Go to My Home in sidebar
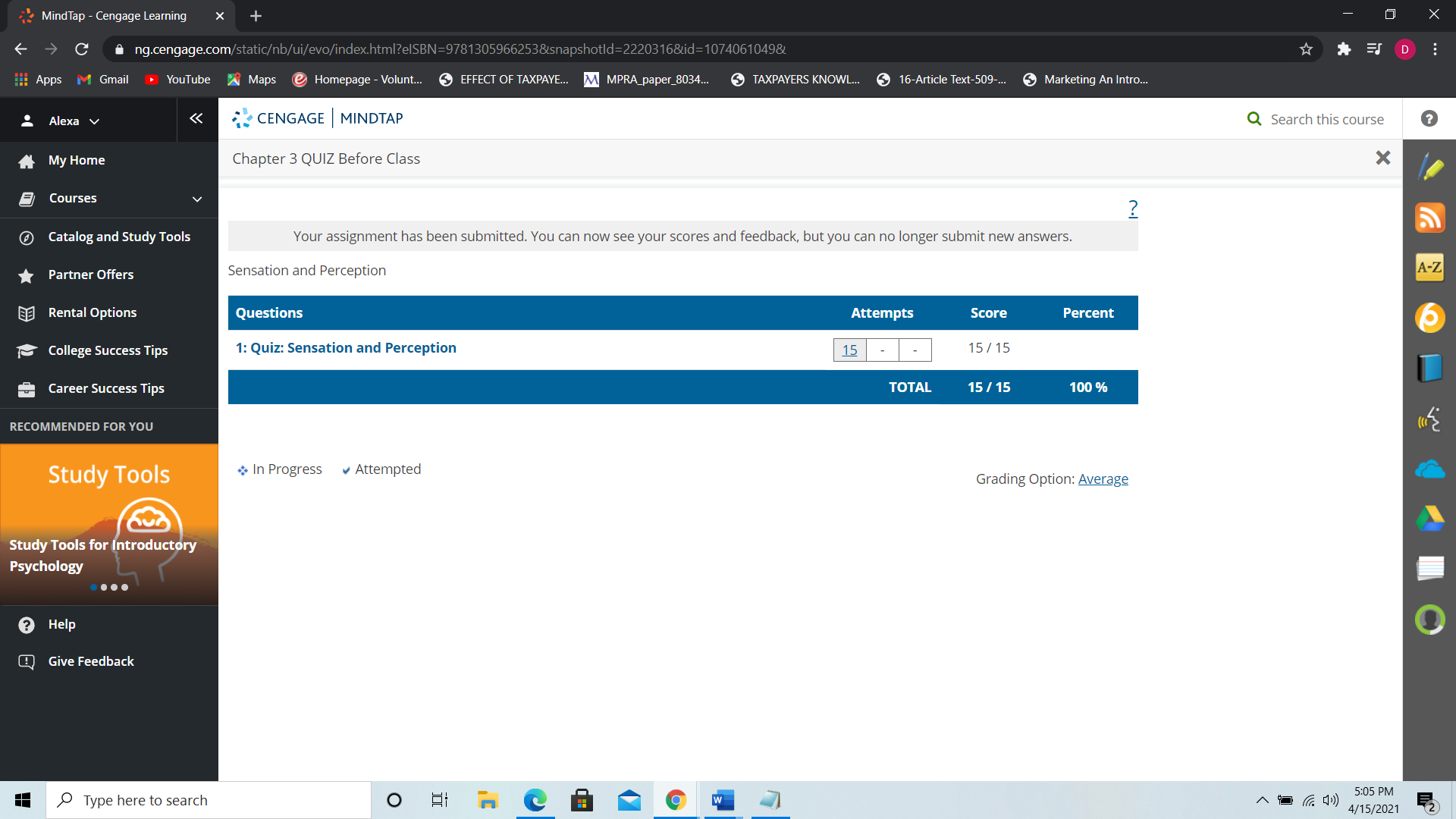 pyautogui.click(x=77, y=160)
